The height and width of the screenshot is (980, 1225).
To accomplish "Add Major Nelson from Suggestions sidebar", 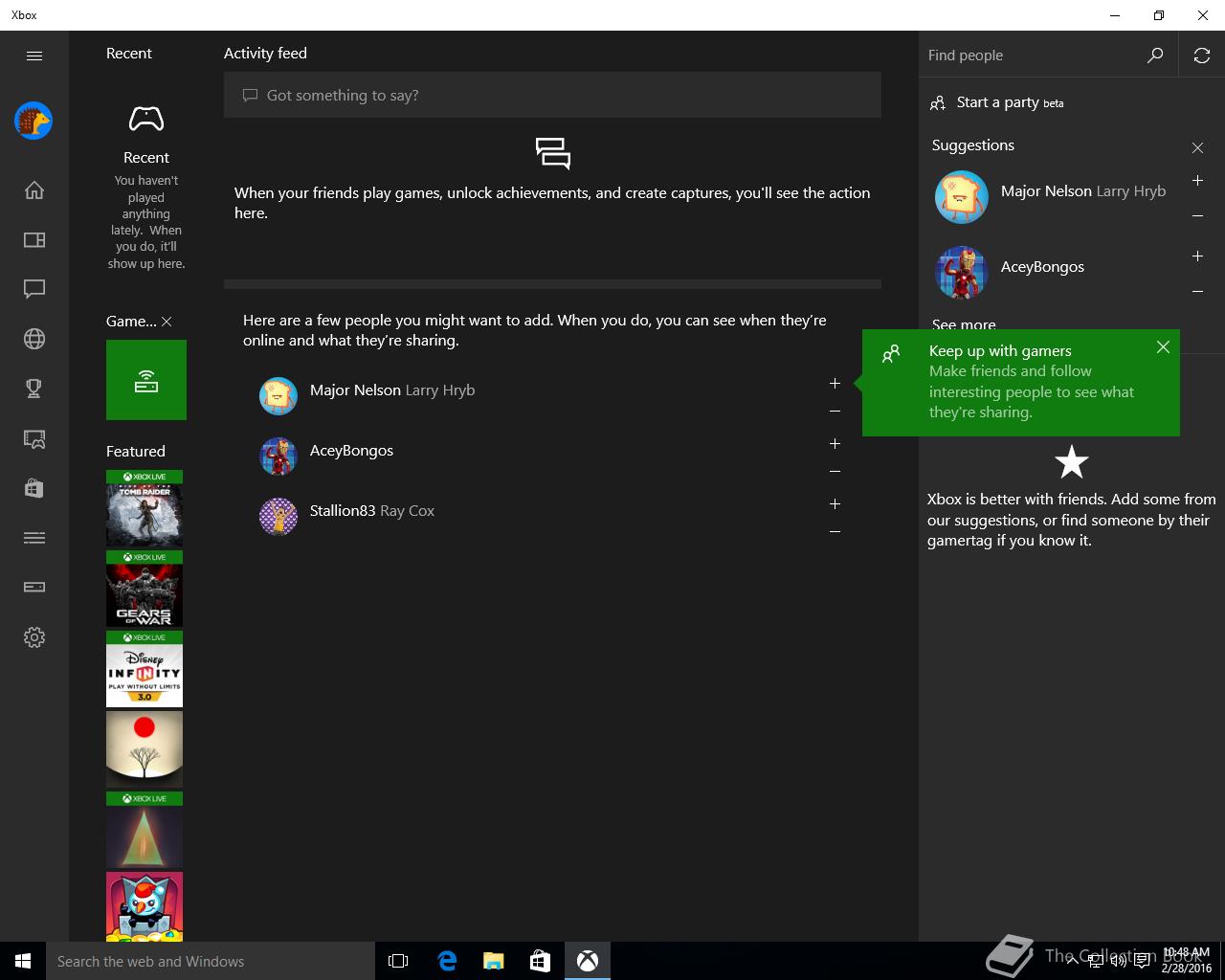I will 1197,181.
